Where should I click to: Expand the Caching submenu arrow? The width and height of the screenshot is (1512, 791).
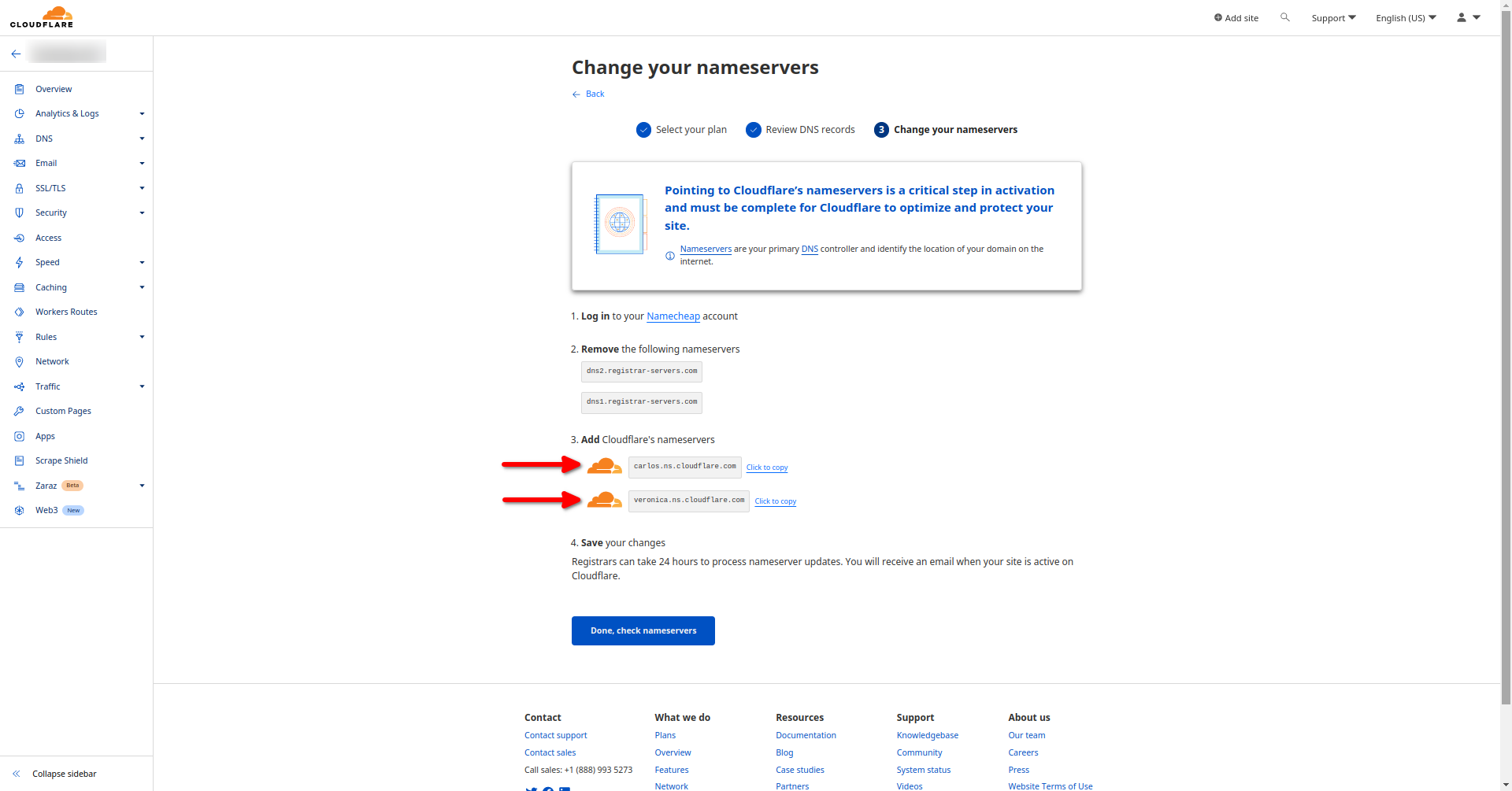(x=142, y=287)
